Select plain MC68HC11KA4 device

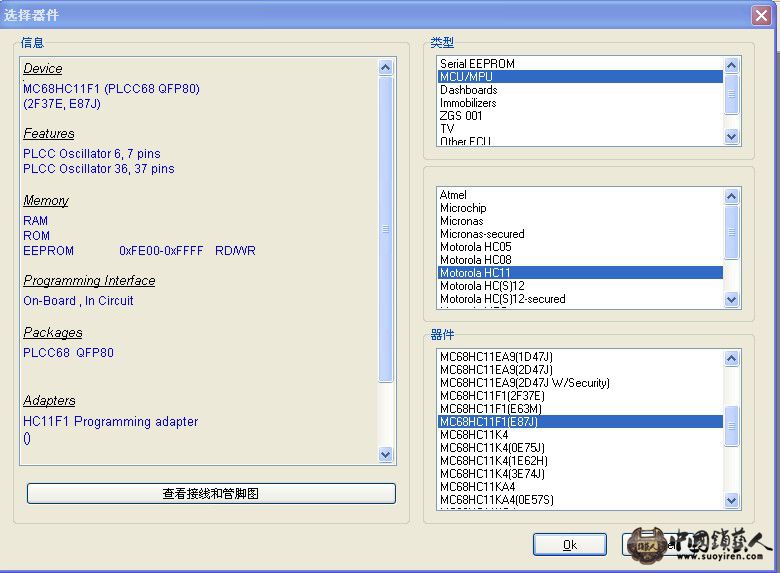coord(580,486)
